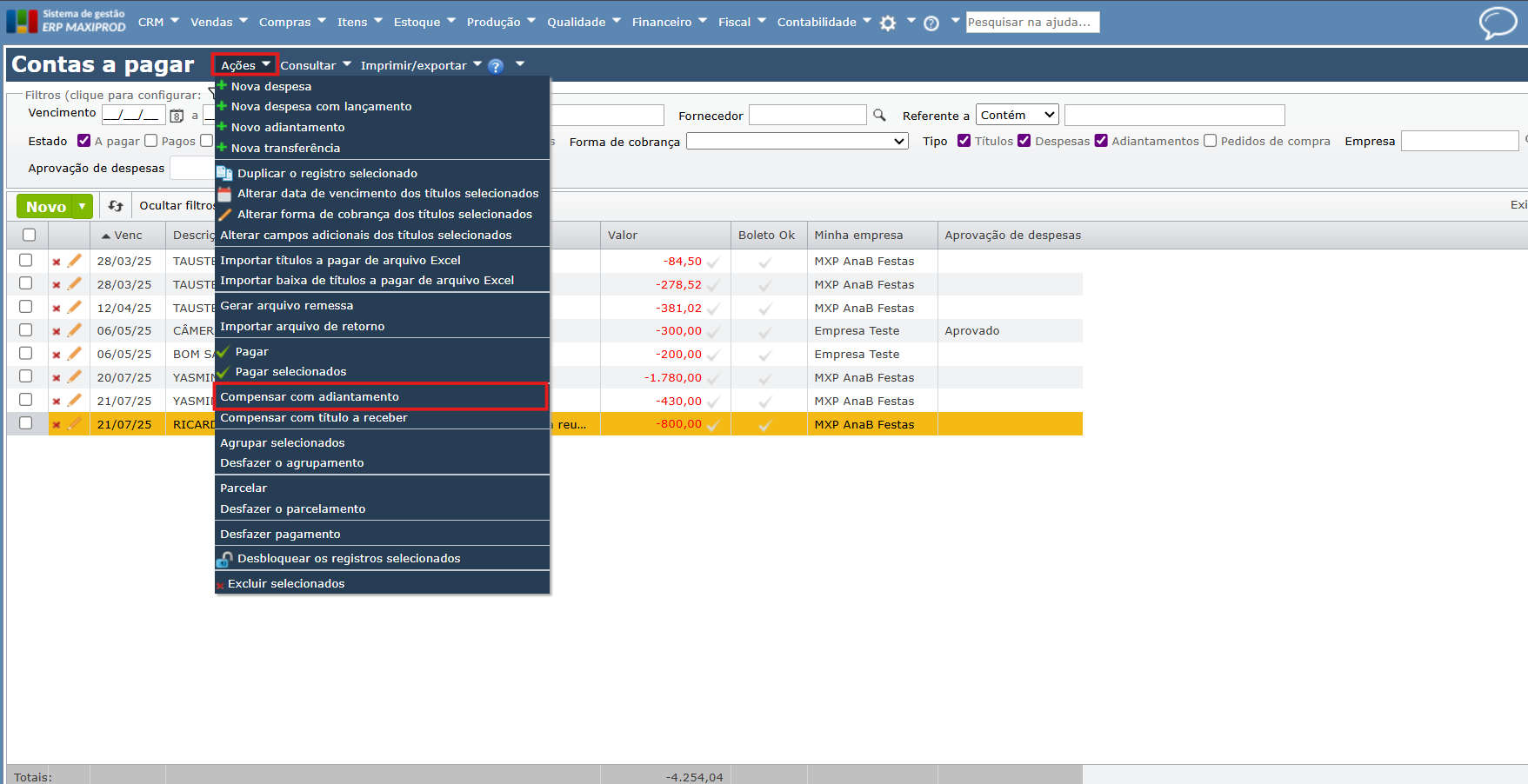The width and height of the screenshot is (1528, 784).
Task: Click the Pesquisar na ajuda search field
Action: 1032,22
